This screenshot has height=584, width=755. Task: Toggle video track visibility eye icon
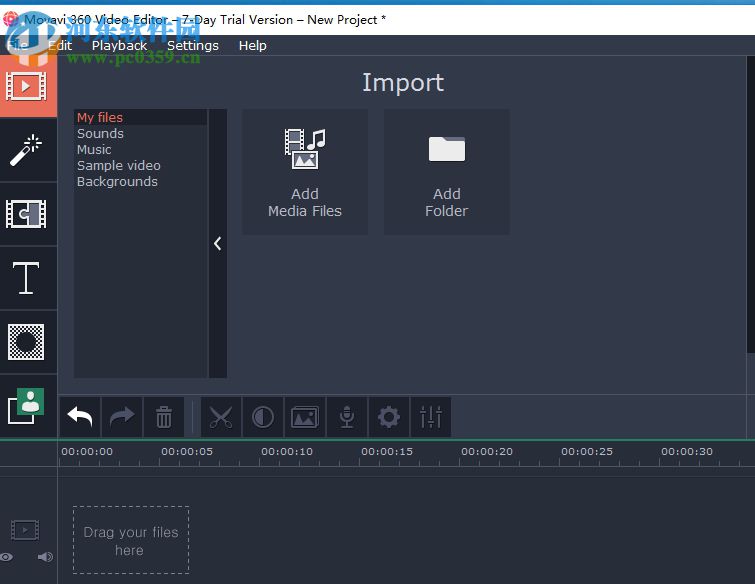coord(7,557)
